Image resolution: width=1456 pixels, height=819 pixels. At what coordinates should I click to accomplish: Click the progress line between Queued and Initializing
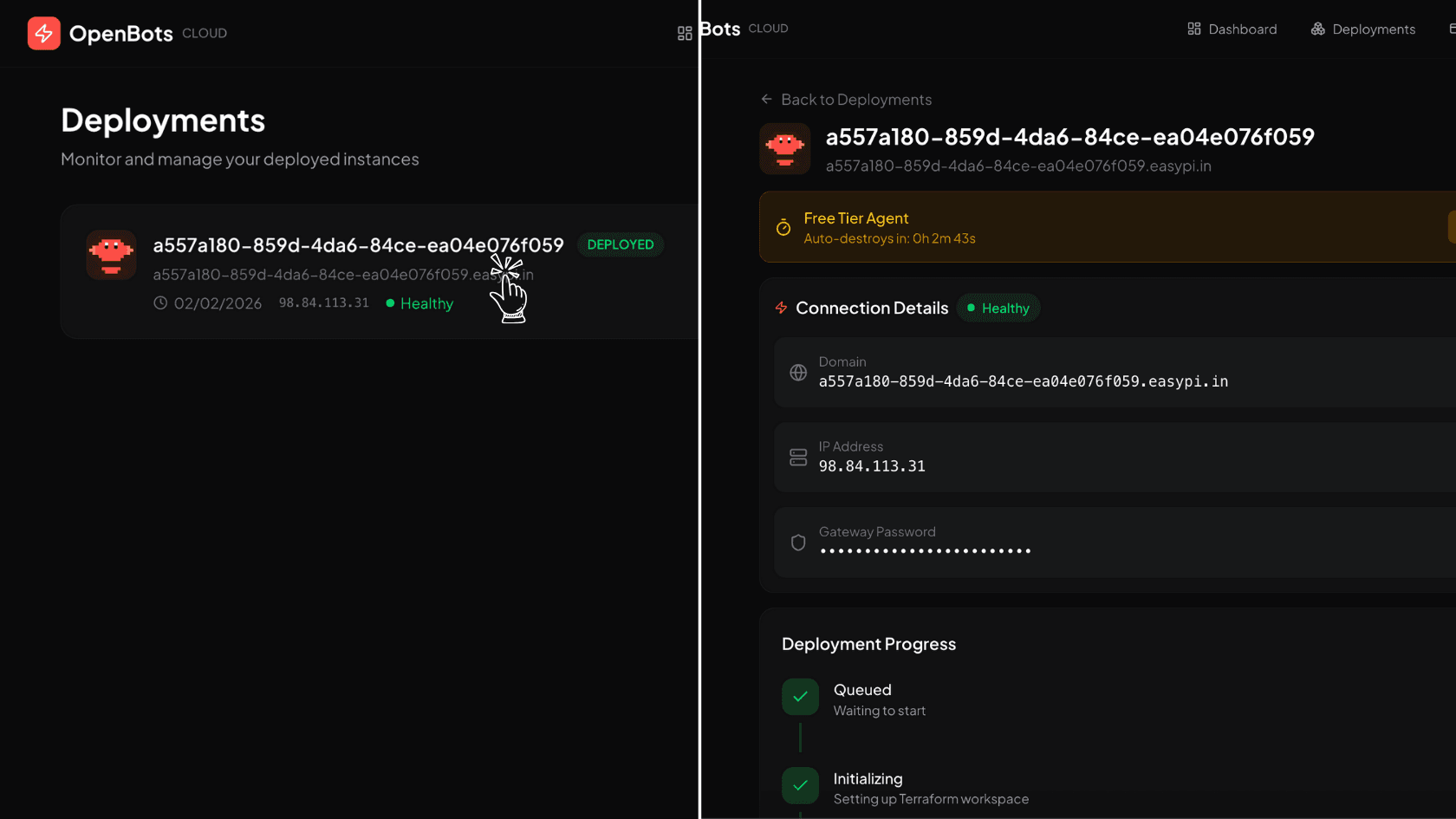799,738
